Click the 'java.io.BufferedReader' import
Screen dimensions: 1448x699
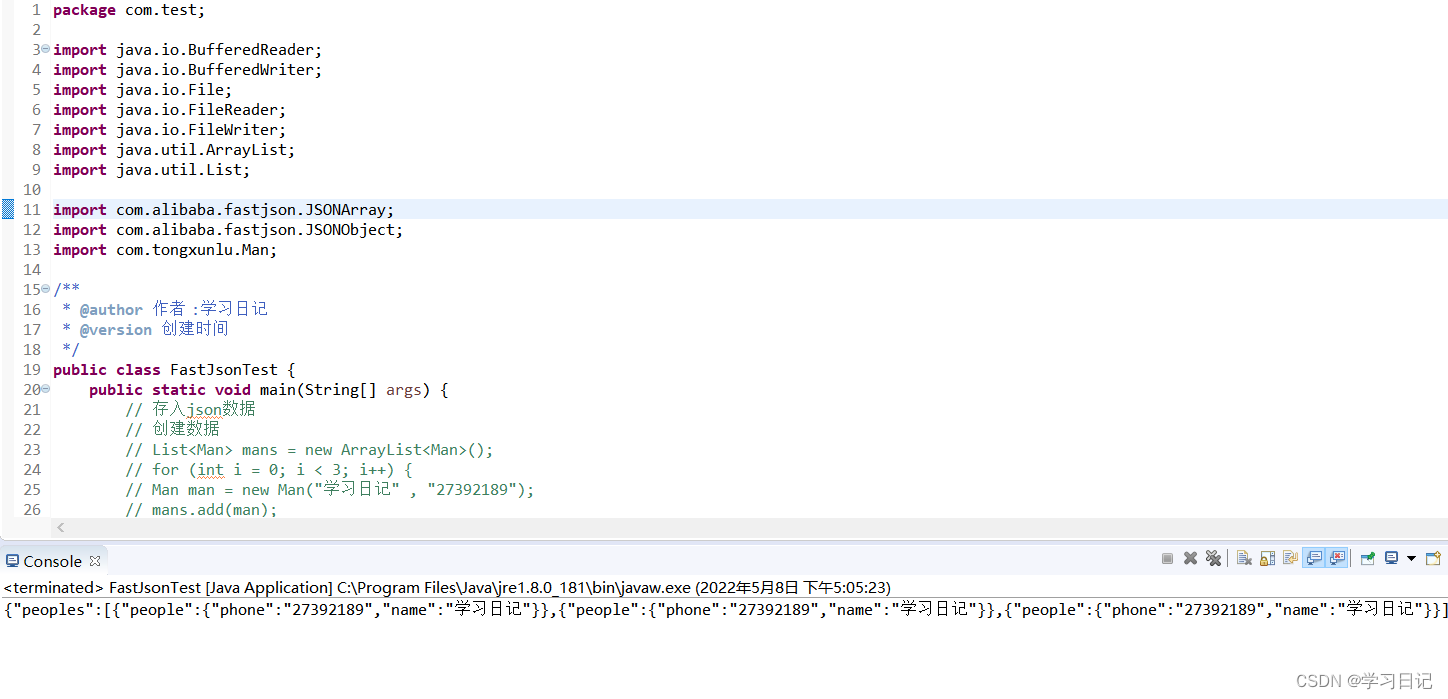(219, 50)
